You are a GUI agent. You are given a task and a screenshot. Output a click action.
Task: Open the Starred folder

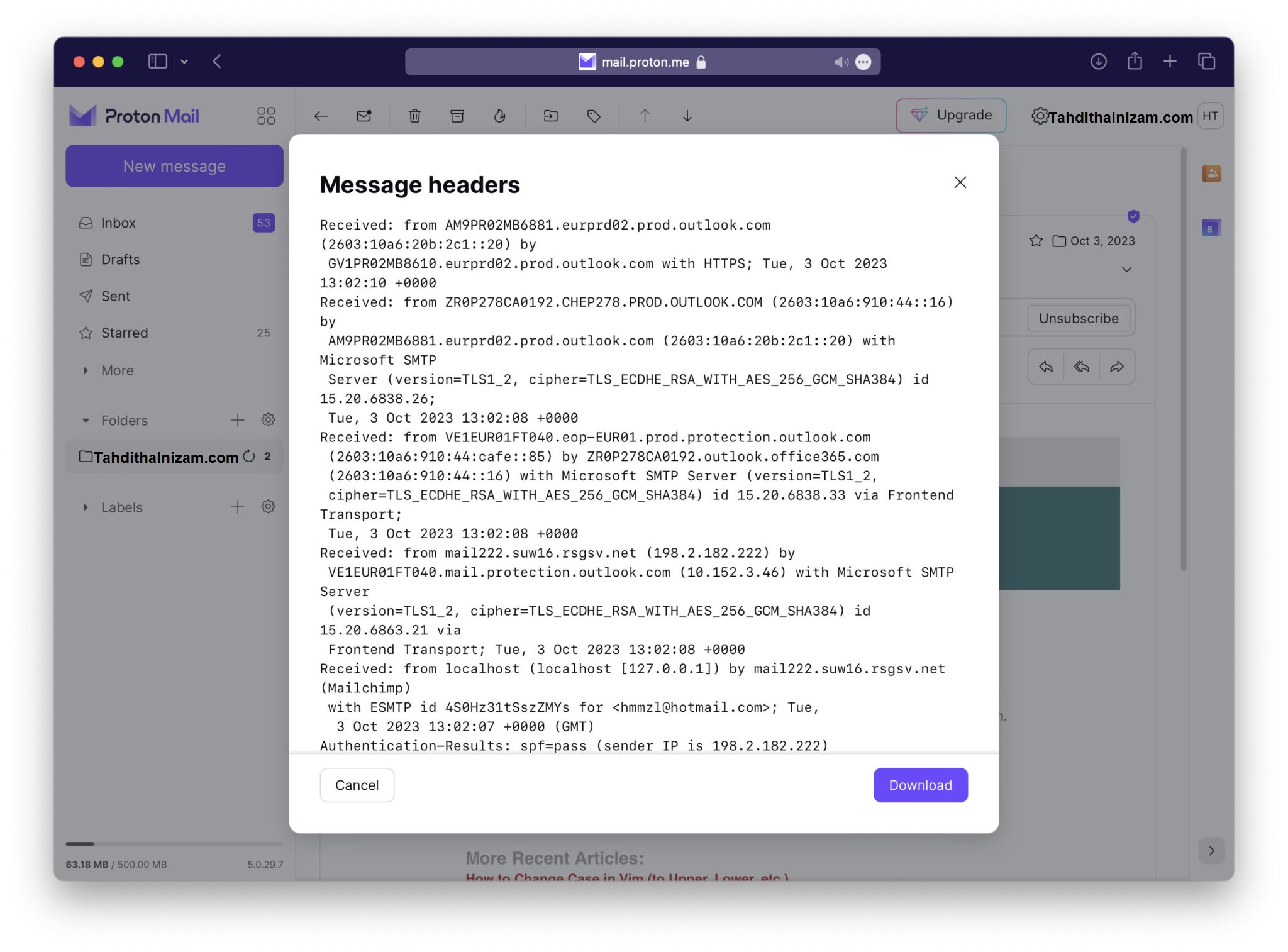click(174, 333)
